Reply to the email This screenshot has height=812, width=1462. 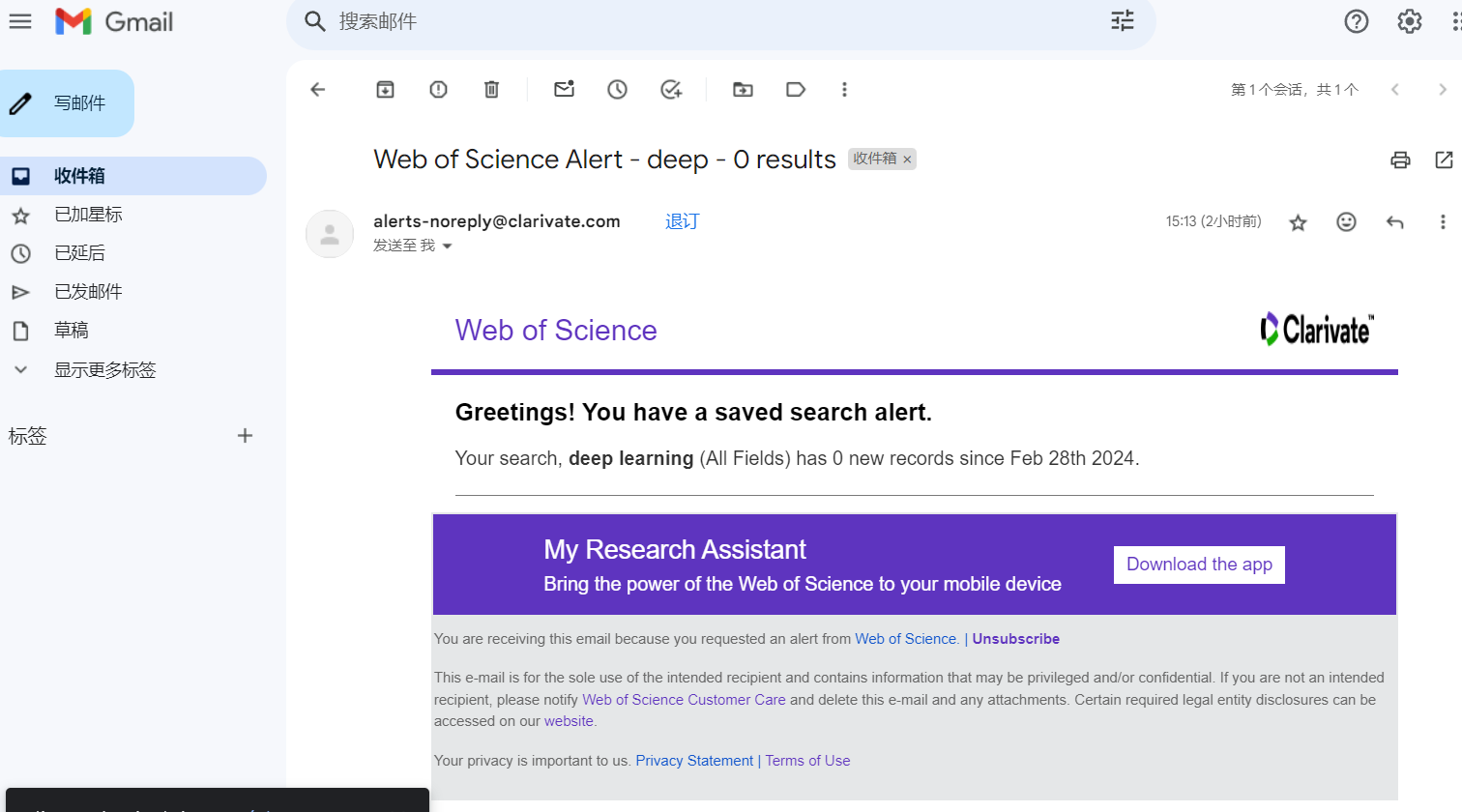click(x=1394, y=222)
